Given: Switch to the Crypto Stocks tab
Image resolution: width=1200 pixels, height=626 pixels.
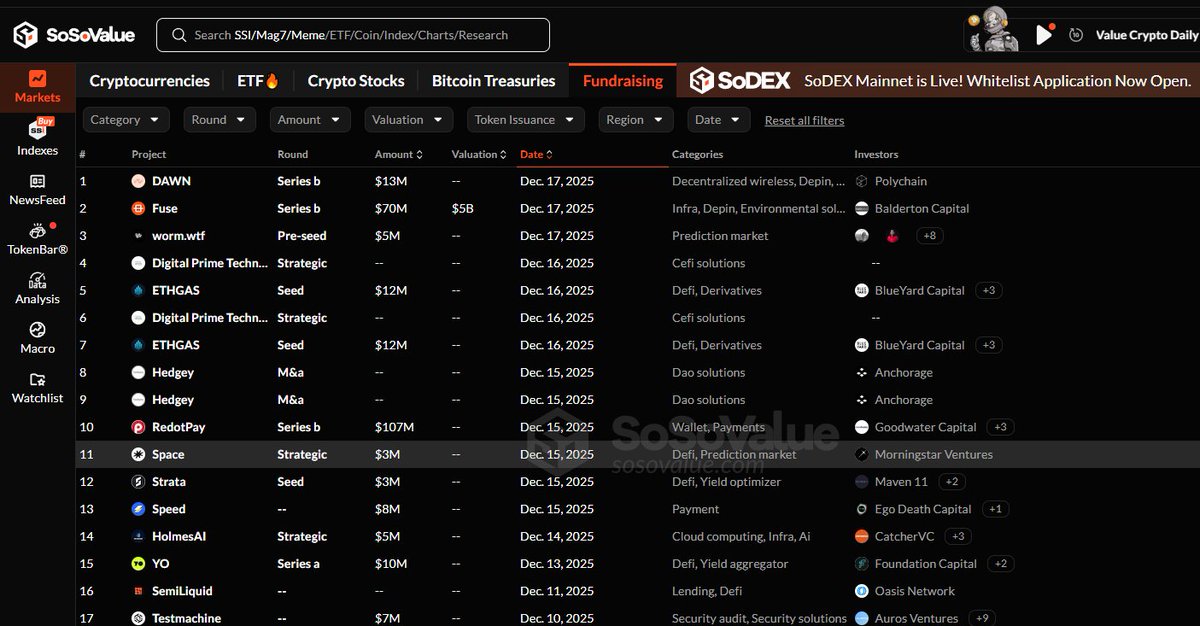Looking at the screenshot, I should click(x=356, y=81).
